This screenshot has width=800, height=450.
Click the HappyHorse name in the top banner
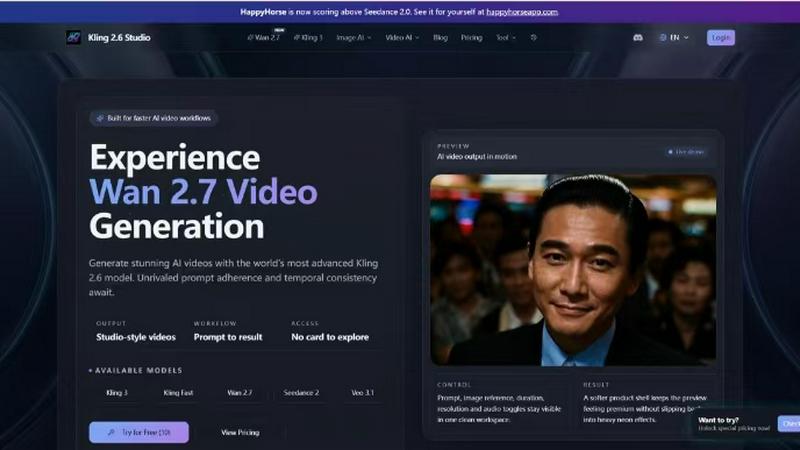pyautogui.click(x=263, y=12)
